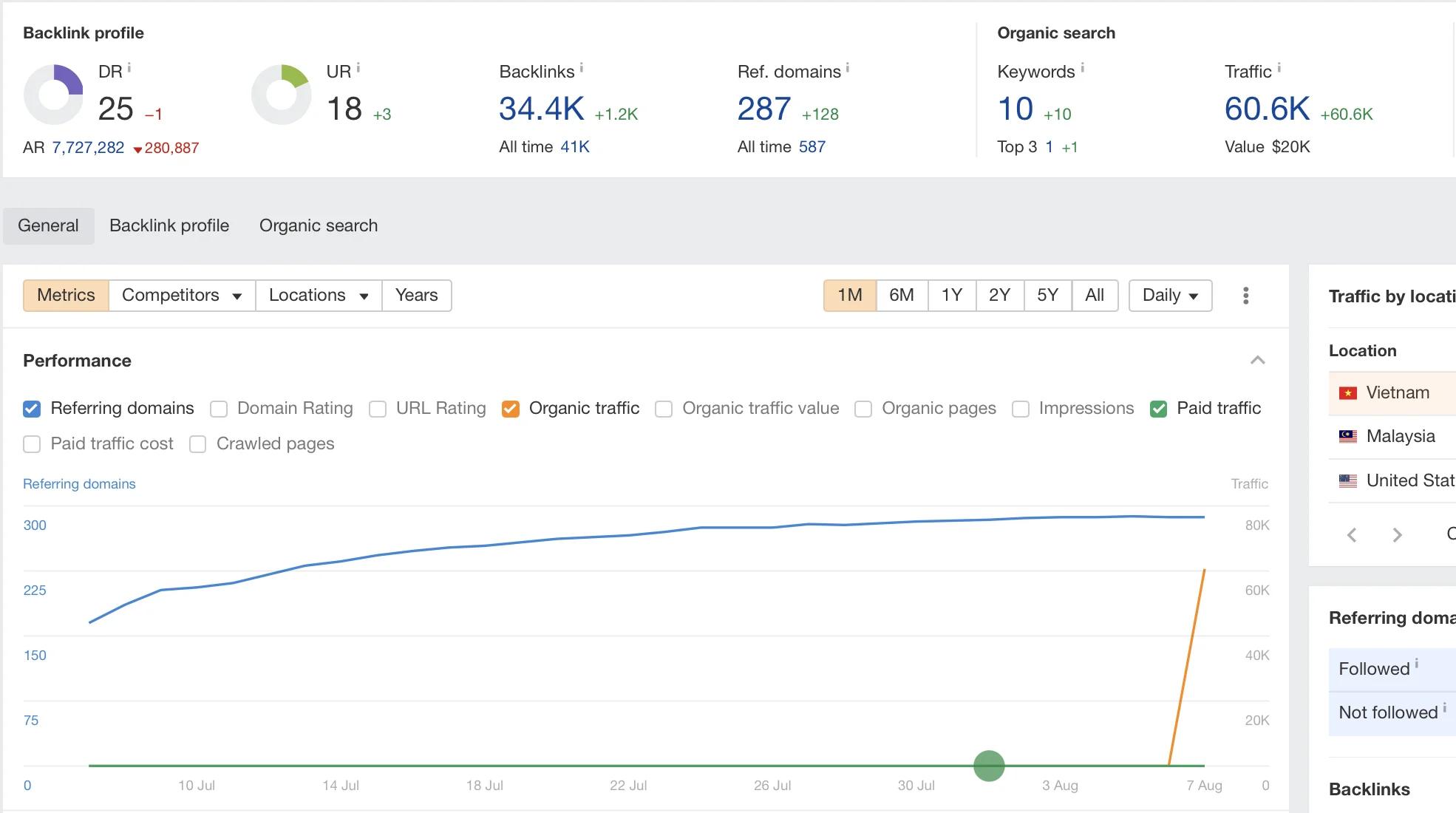
Task: Uncheck Organic traffic checkbox
Action: 511,409
